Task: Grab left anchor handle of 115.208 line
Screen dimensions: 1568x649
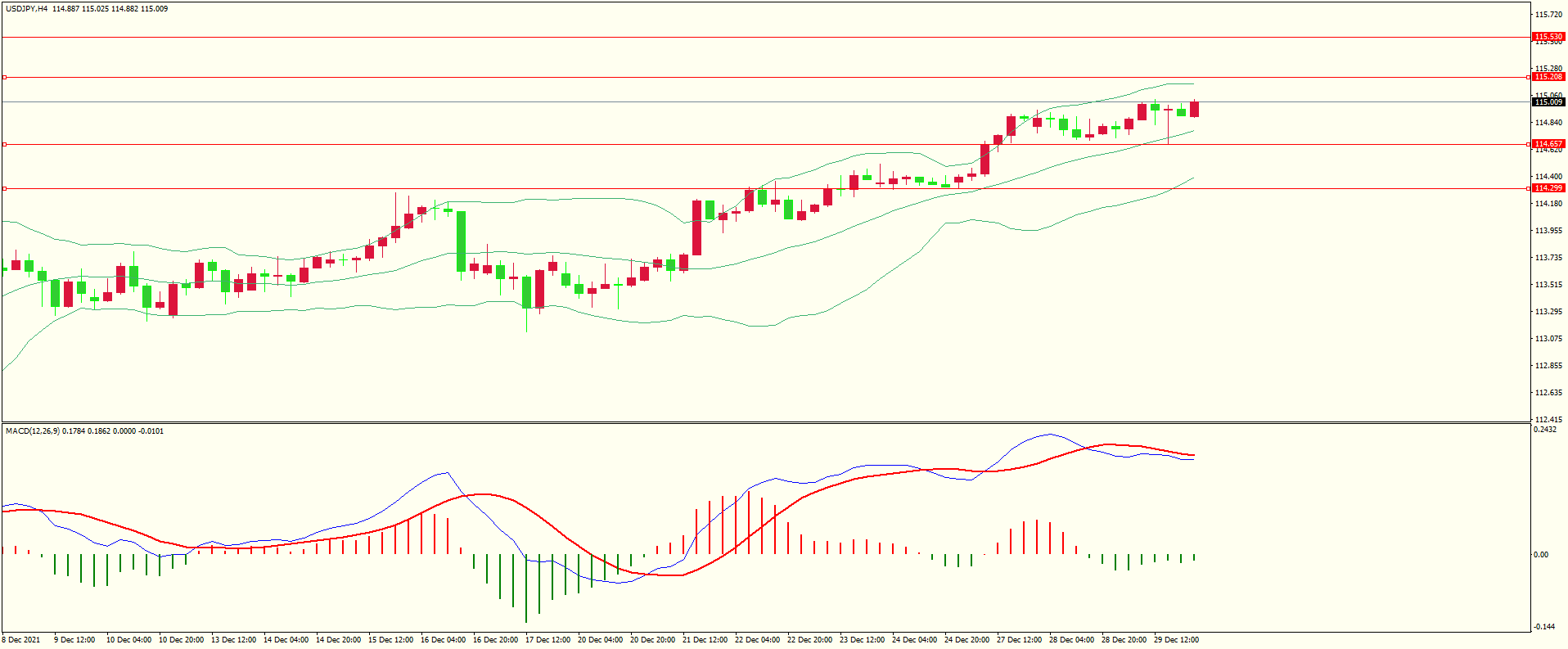Action: pyautogui.click(x=5, y=78)
